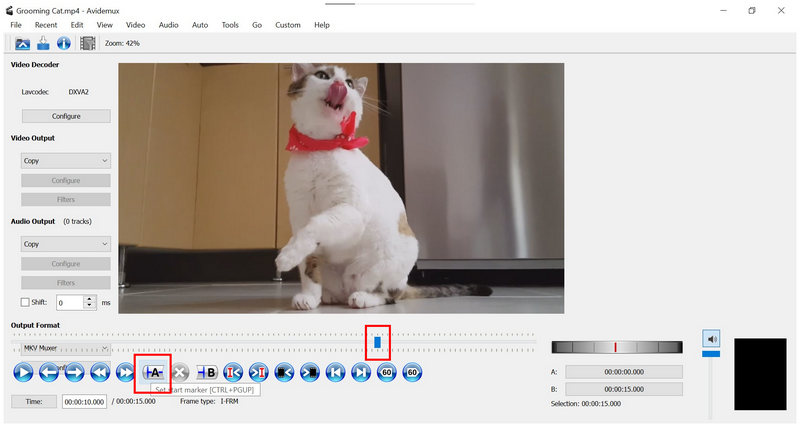This screenshot has height=427, width=800.
Task: Jump to the next keyframe
Action: click(125, 372)
